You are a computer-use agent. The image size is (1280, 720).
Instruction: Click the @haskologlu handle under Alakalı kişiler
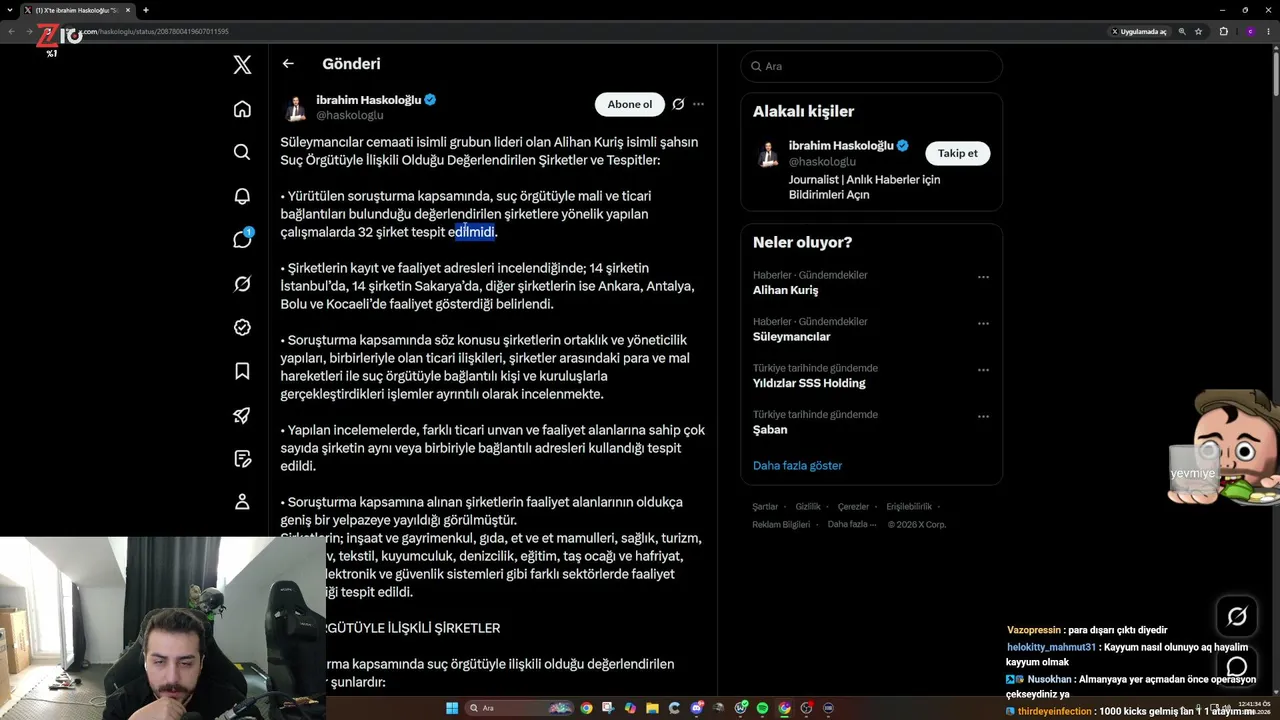point(823,161)
